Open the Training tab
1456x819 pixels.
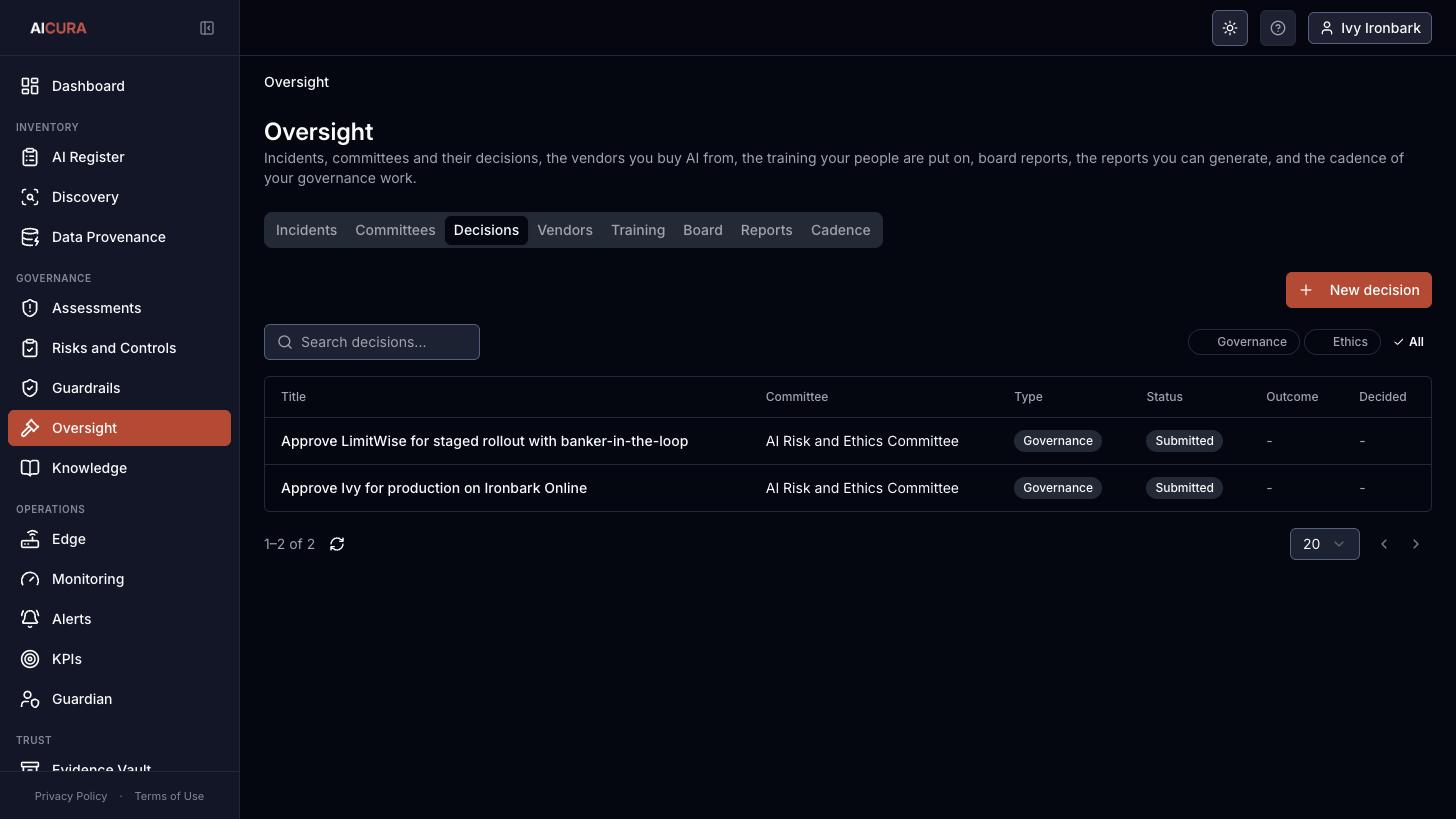click(638, 230)
